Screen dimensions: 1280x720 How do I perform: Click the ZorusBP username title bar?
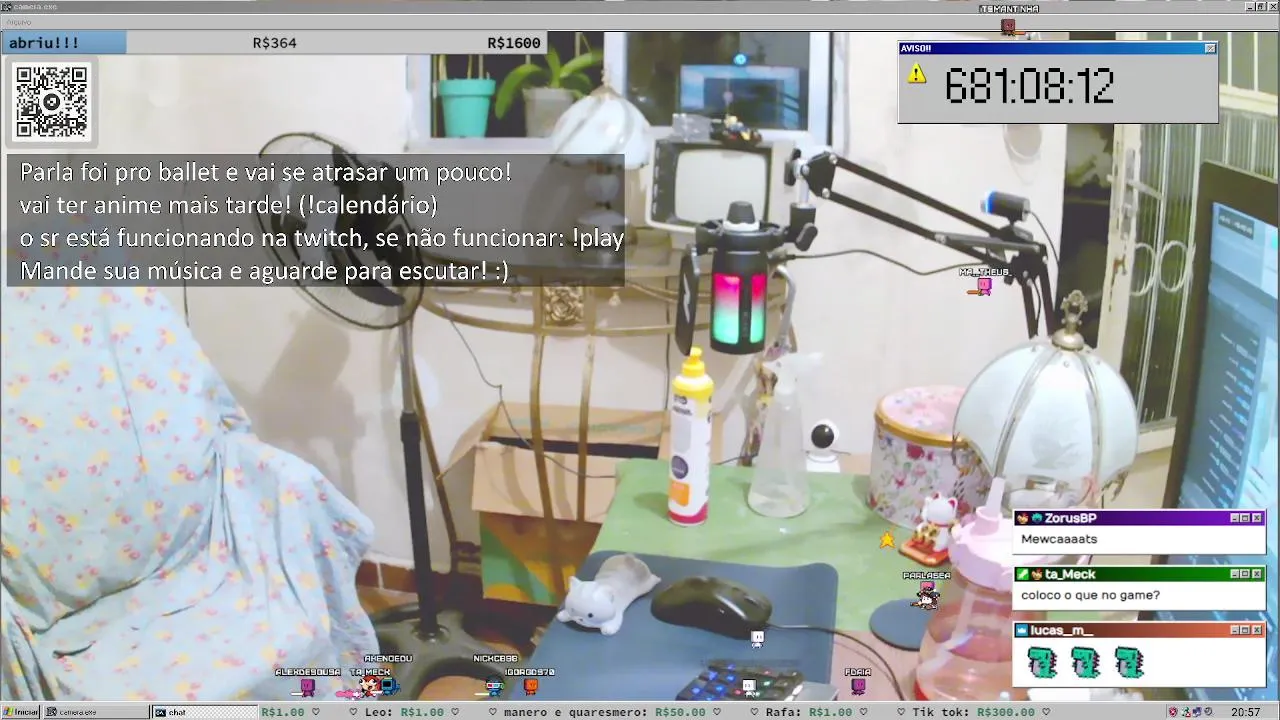[1140, 518]
